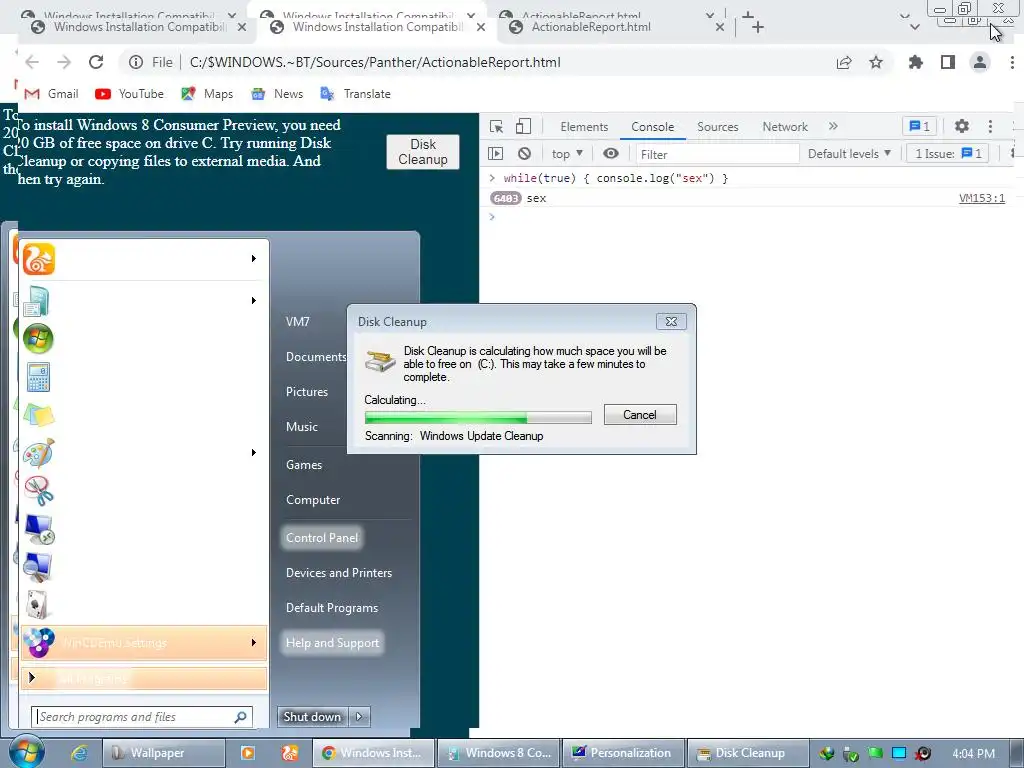Screen dimensions: 1024x768
Task: Open Solitaire from Start menu
Action: click(x=38, y=605)
